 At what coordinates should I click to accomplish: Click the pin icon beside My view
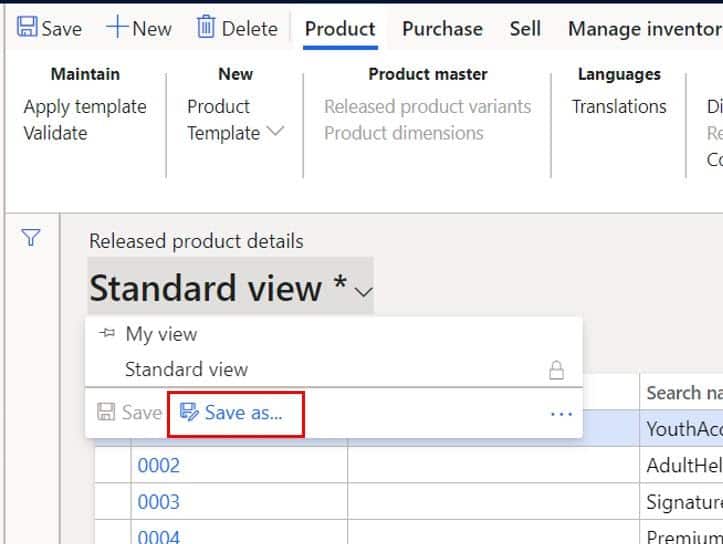tap(107, 332)
